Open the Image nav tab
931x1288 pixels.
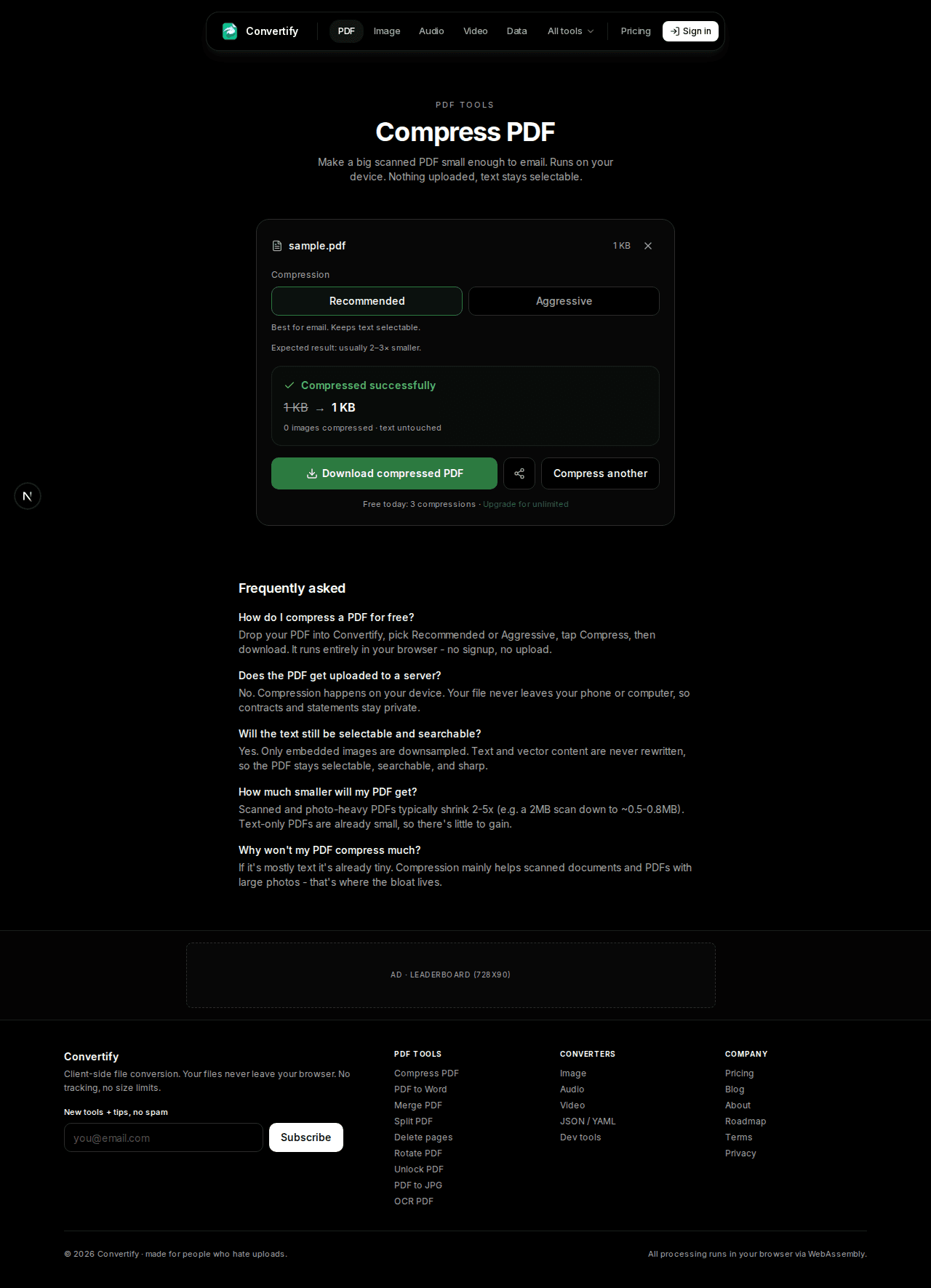click(x=387, y=31)
